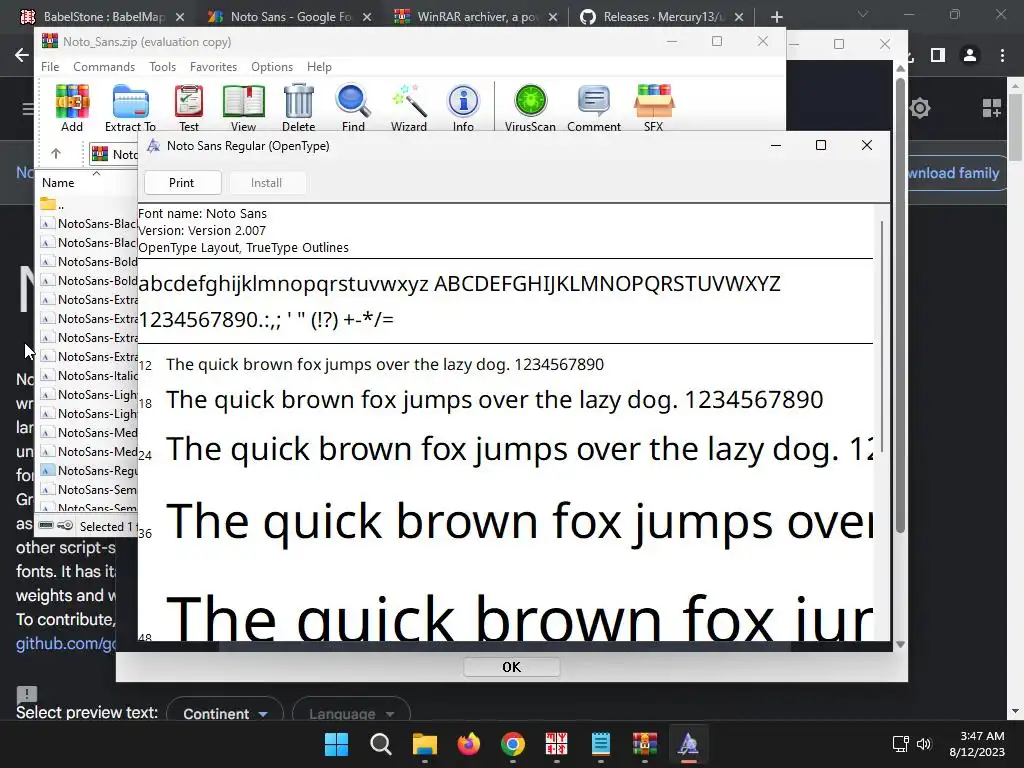Open BabelMap from the taskbar

(556, 744)
